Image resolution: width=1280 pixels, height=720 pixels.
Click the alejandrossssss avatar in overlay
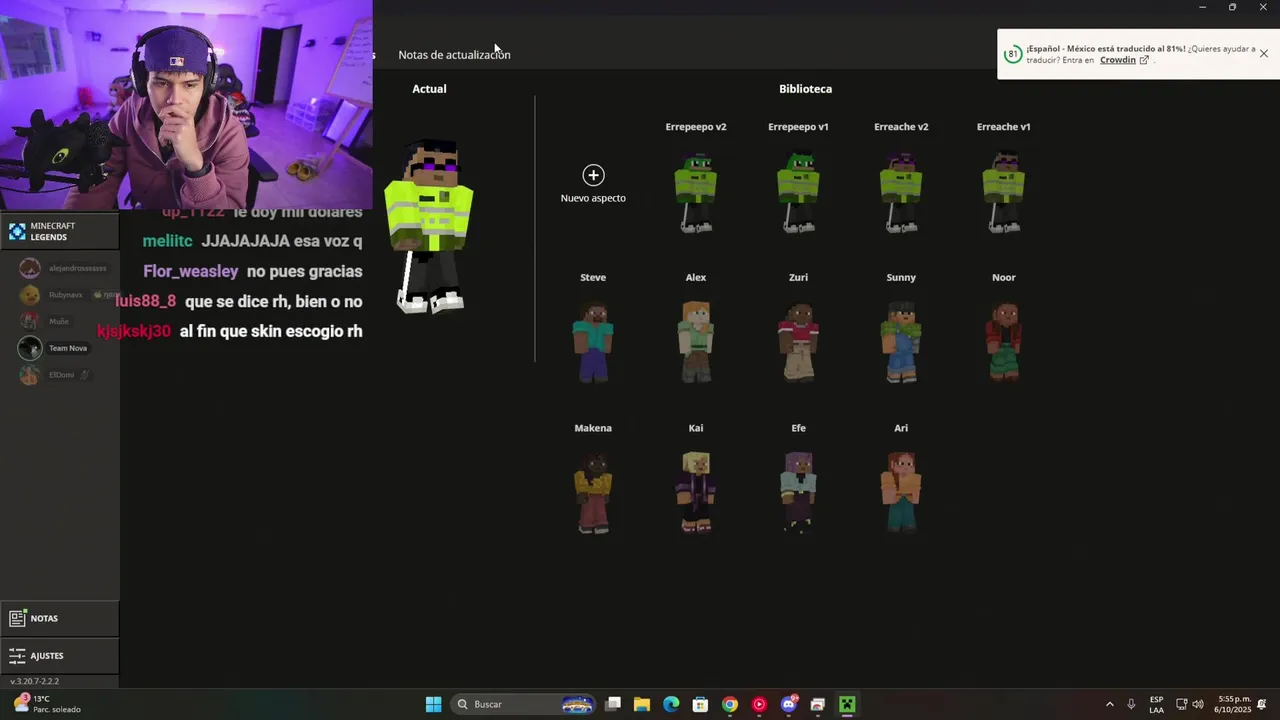click(30, 268)
